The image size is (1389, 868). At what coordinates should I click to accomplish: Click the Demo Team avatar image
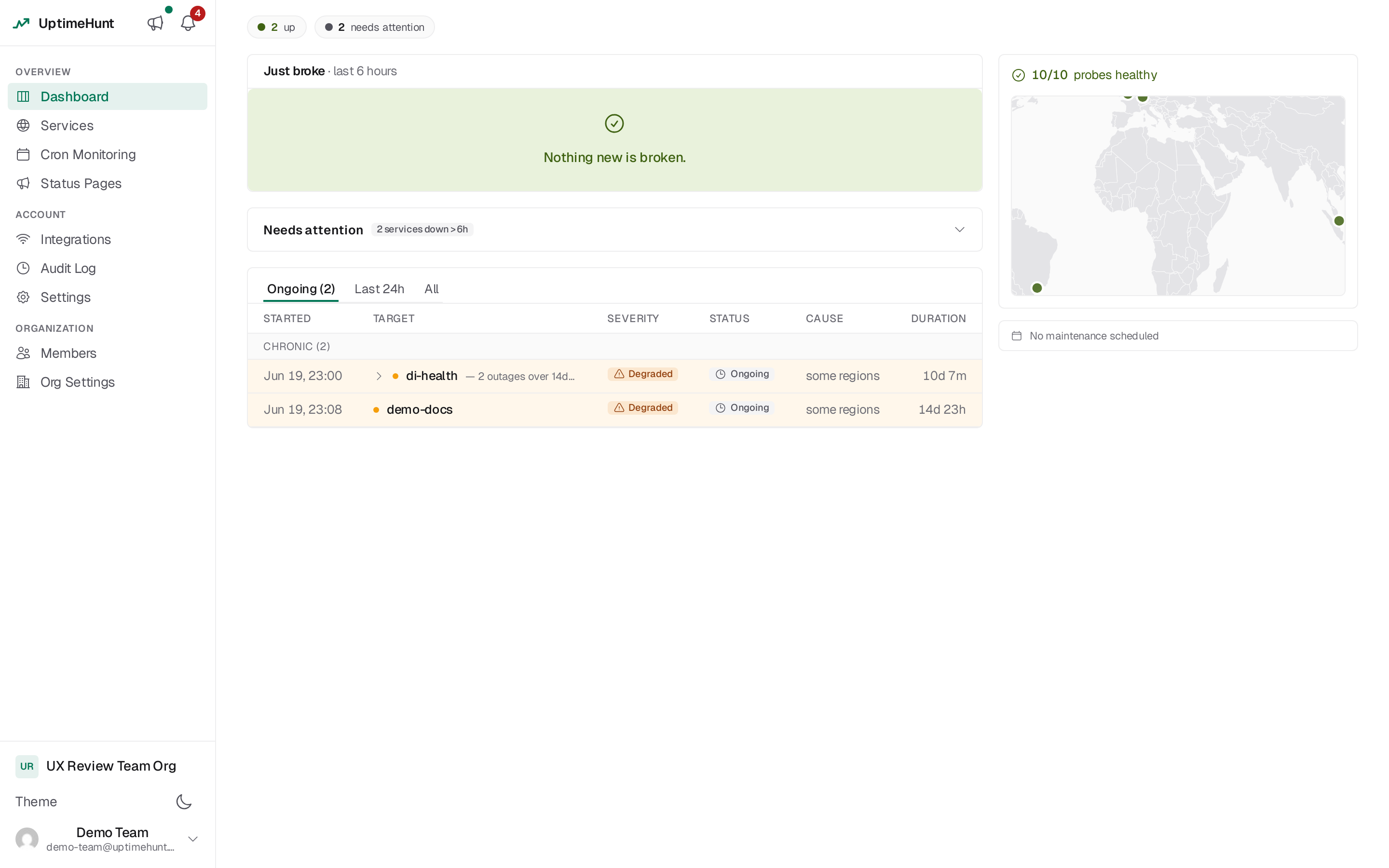click(x=27, y=839)
